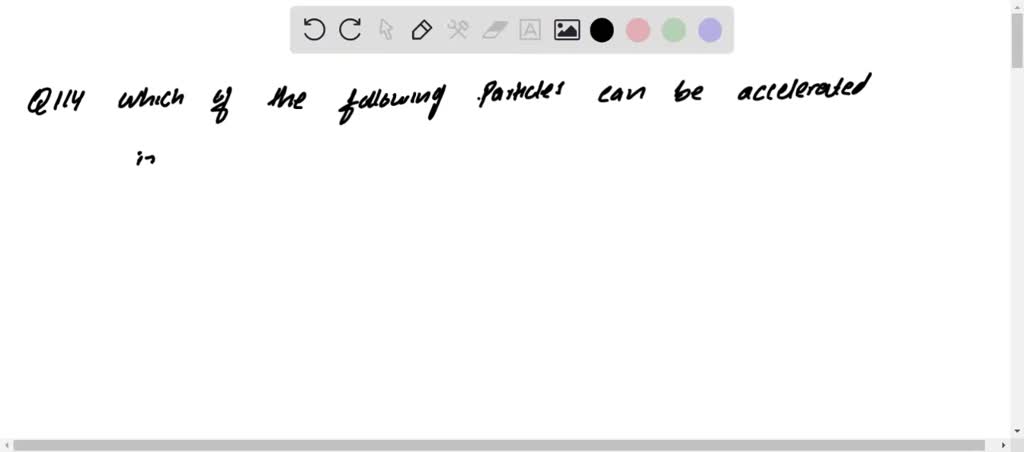Pick the black ink color
This screenshot has height=452, width=1024.
click(x=602, y=30)
